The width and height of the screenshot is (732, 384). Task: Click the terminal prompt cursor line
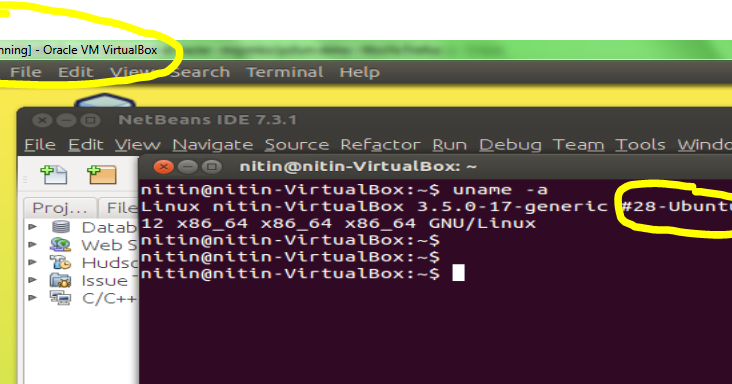(303, 273)
